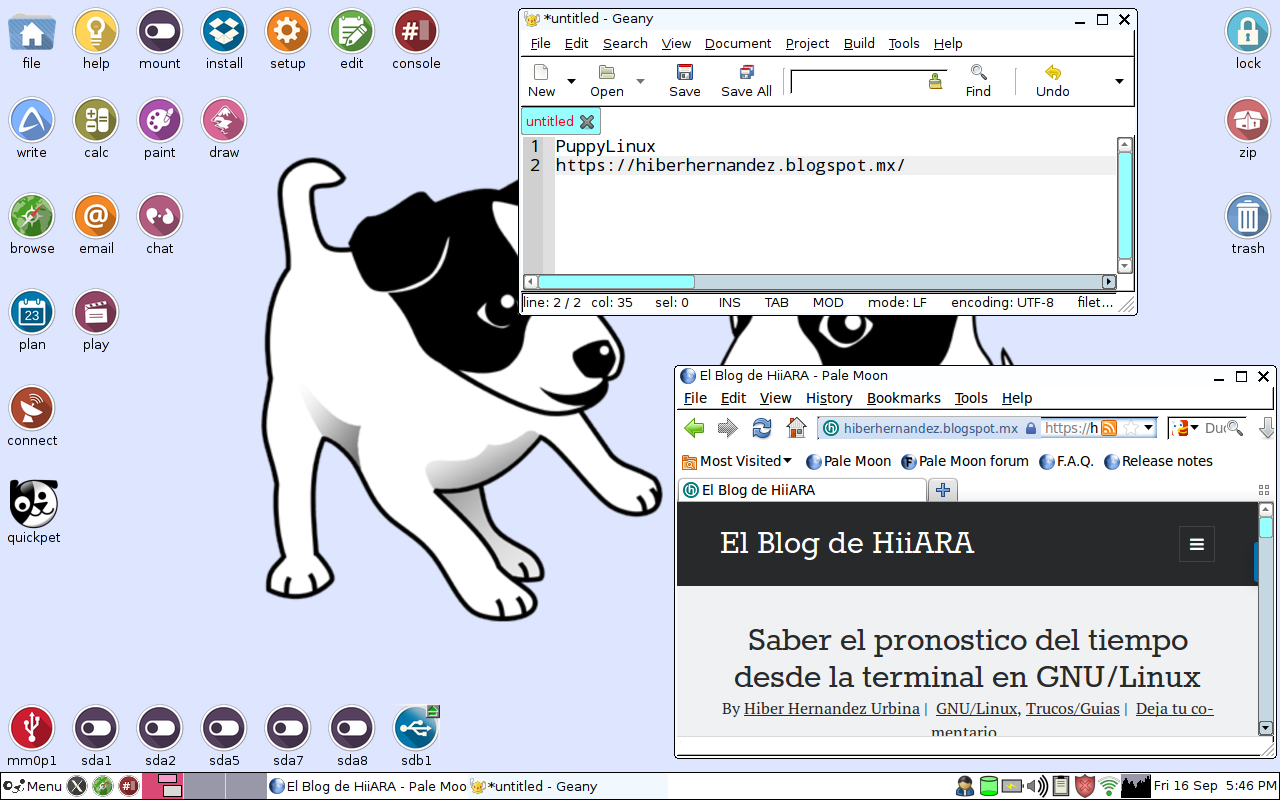Open the Trucos/Guias category link
1280x800 pixels.
tap(1073, 709)
